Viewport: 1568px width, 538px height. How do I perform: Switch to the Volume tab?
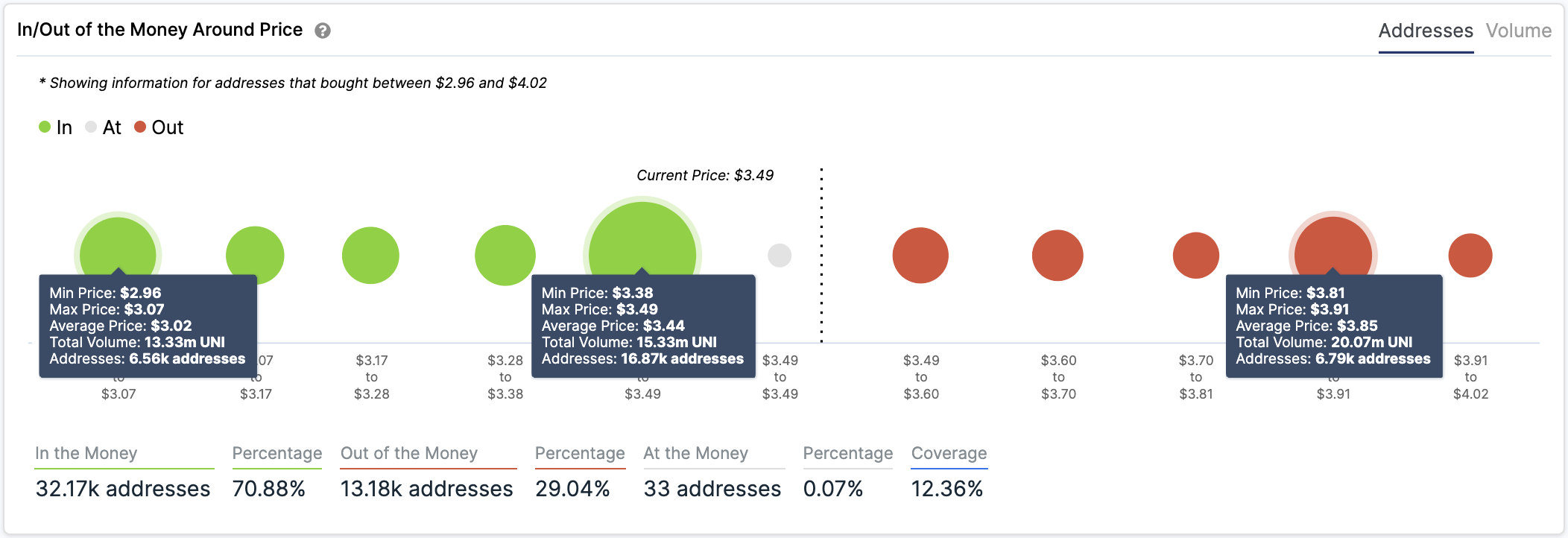pyautogui.click(x=1520, y=31)
